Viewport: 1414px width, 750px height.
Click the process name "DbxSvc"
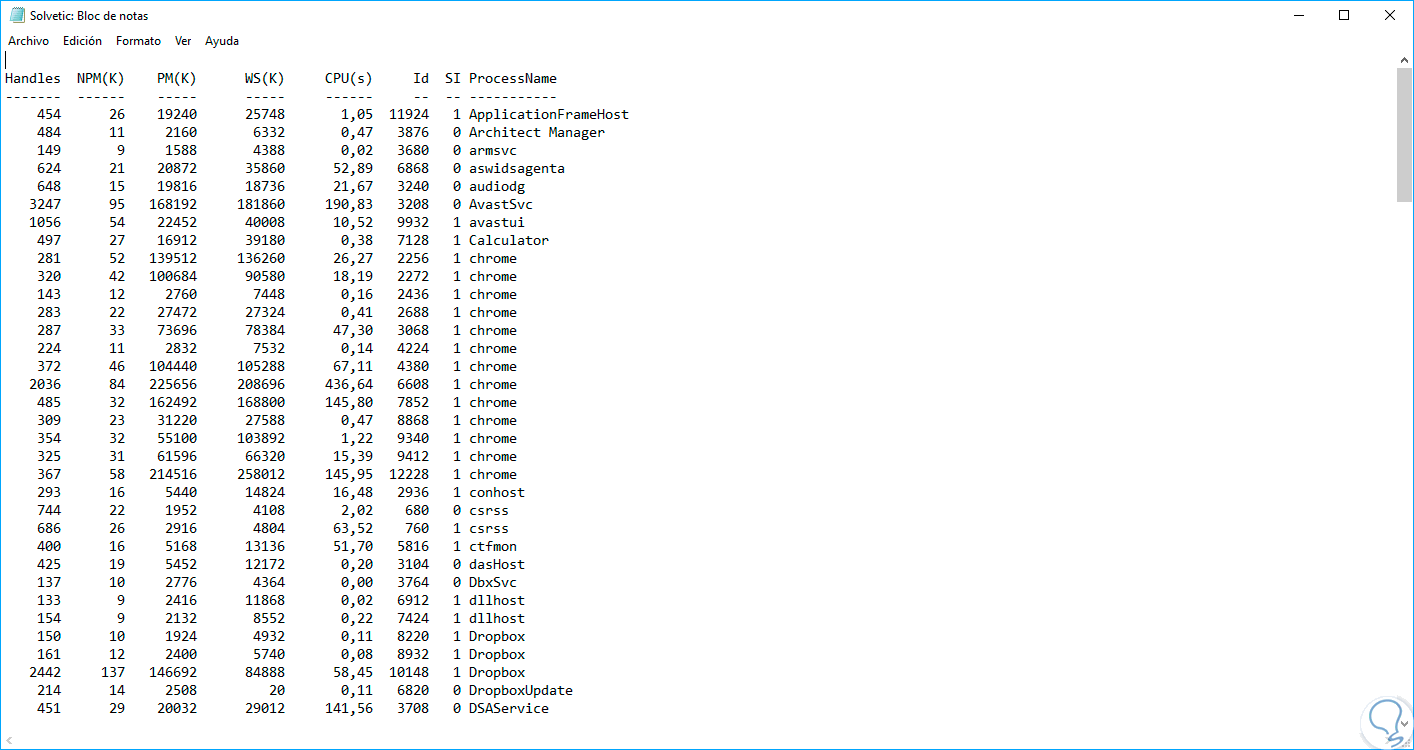(493, 582)
